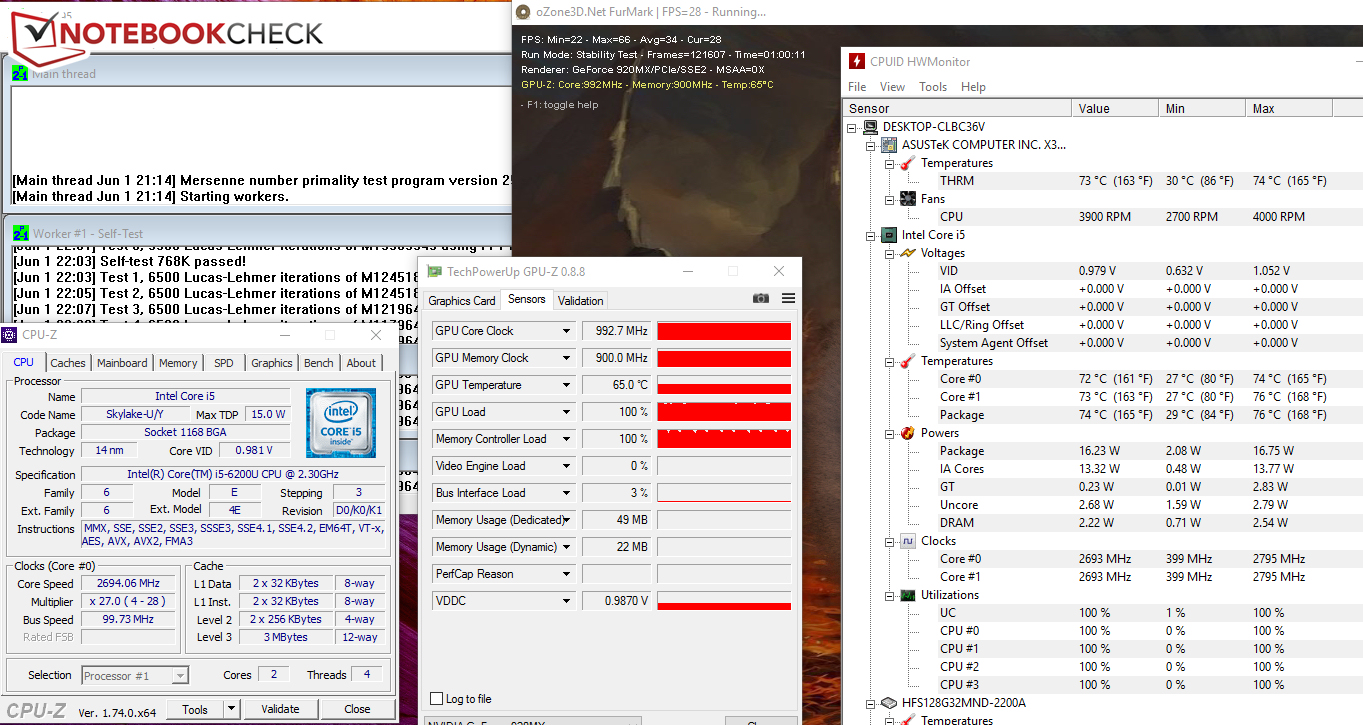The image size is (1363, 725).
Task: Click the About tab in CPU-Z
Action: 361,363
